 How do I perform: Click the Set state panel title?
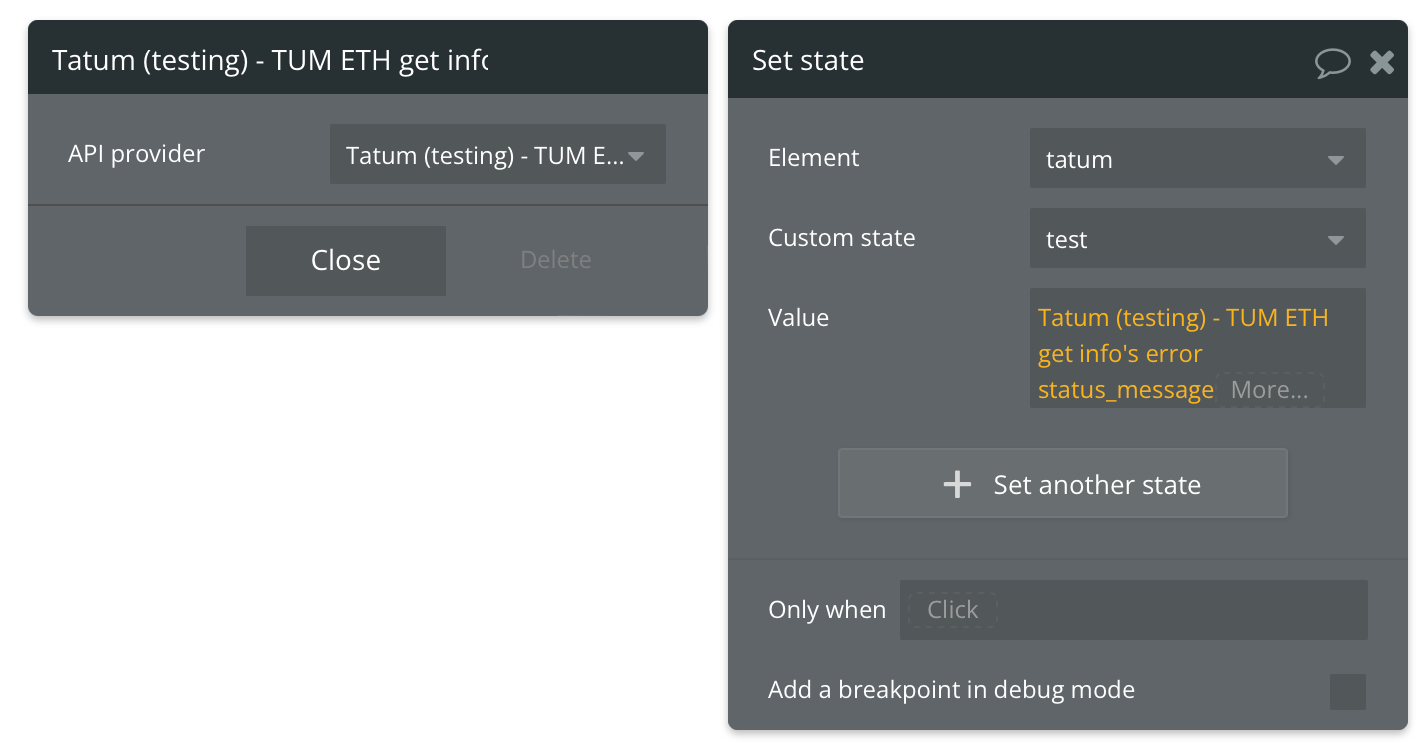808,61
